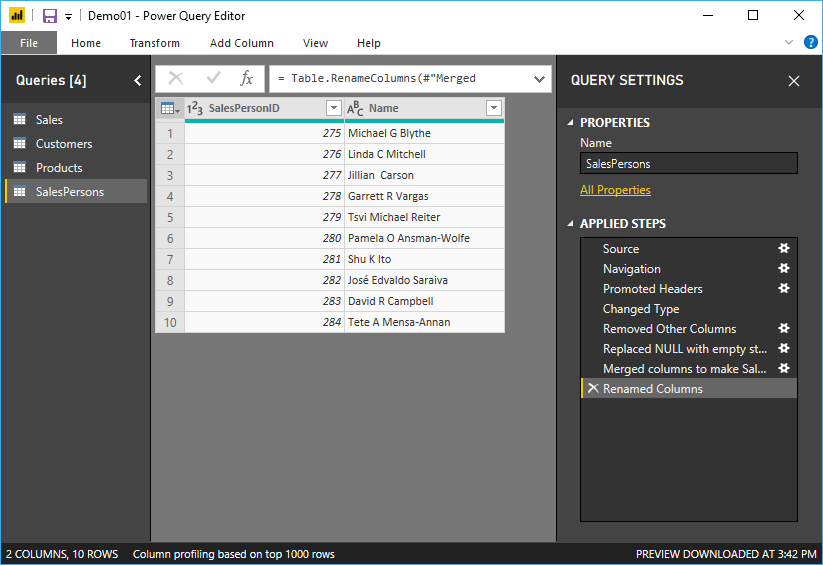Image resolution: width=823 pixels, height=565 pixels.
Task: Select the cell Michael G Blythe
Action: [x=424, y=133]
